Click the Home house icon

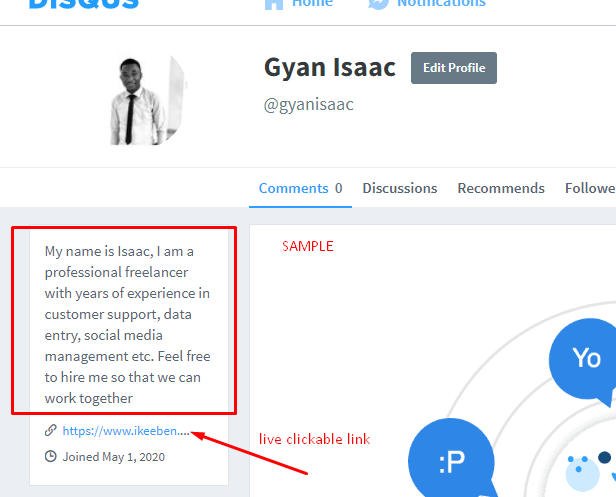(x=274, y=4)
